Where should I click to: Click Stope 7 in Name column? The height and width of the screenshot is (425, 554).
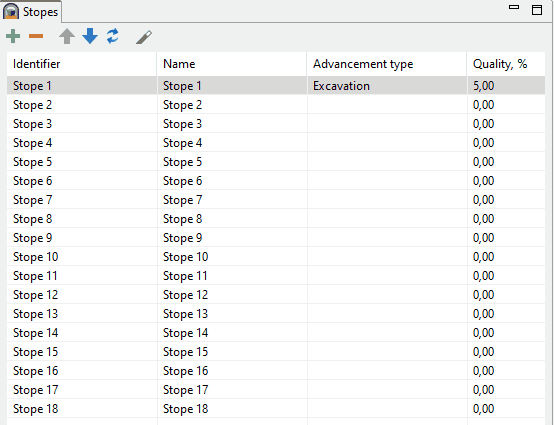(232, 200)
